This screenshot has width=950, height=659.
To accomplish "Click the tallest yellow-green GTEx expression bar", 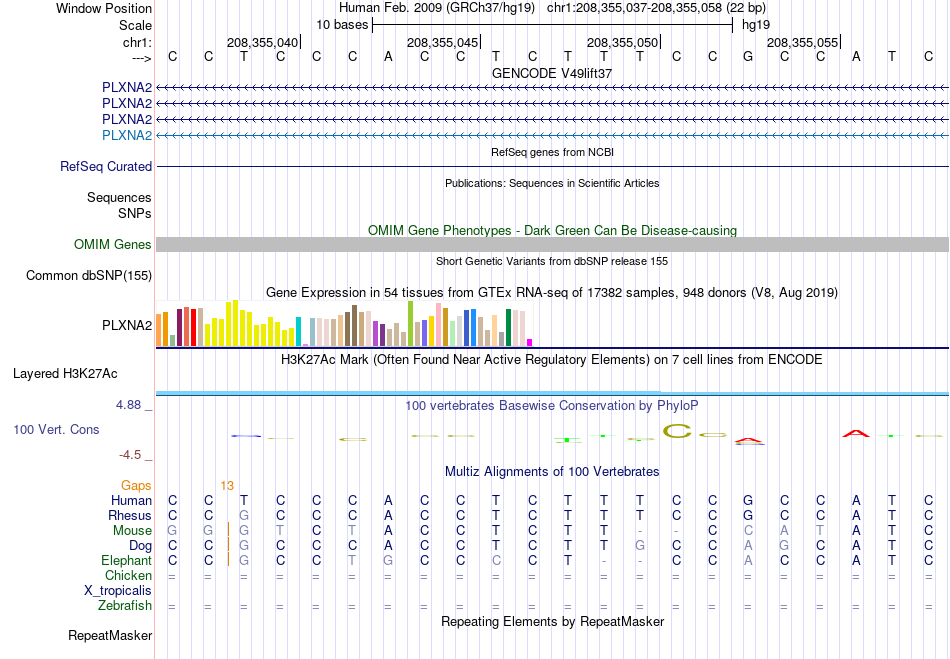I will (410, 323).
